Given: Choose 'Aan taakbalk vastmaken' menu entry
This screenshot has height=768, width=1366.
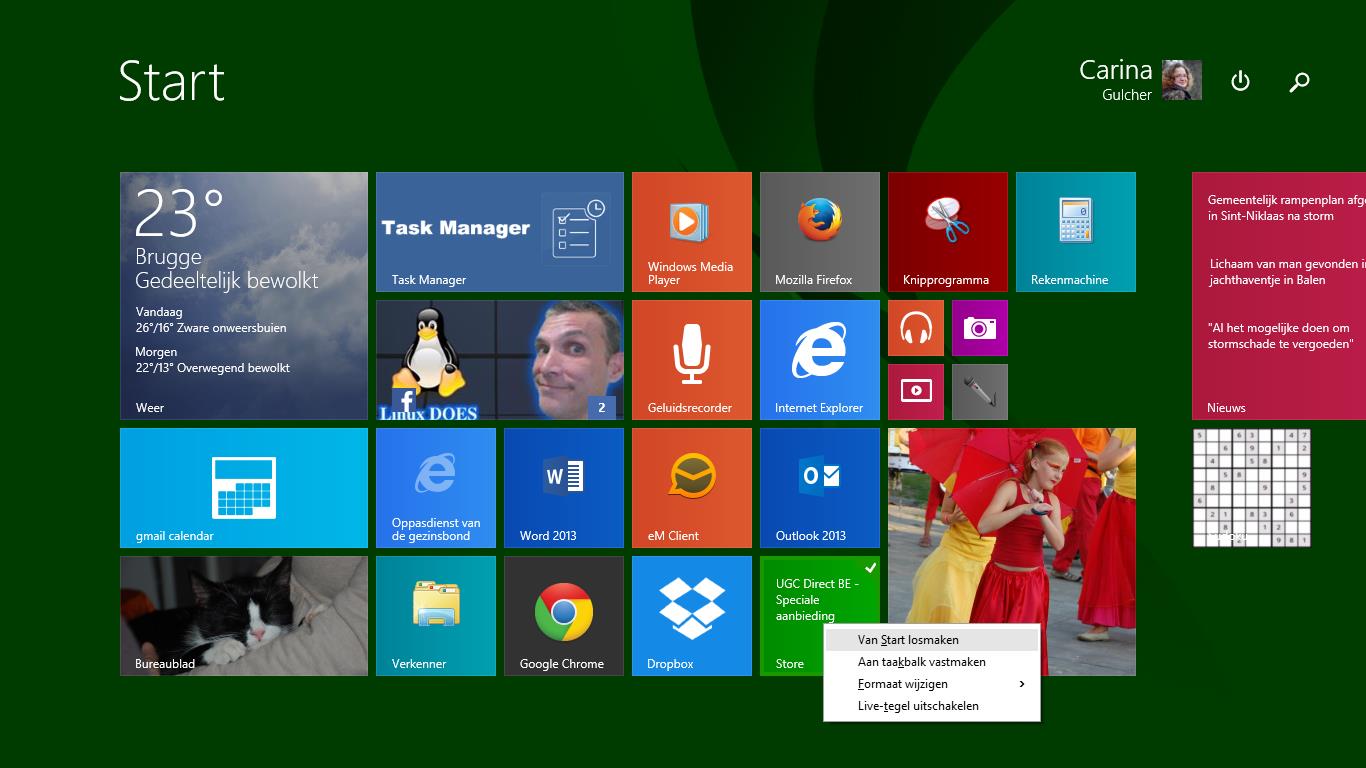Looking at the screenshot, I should pyautogui.click(x=932, y=662).
